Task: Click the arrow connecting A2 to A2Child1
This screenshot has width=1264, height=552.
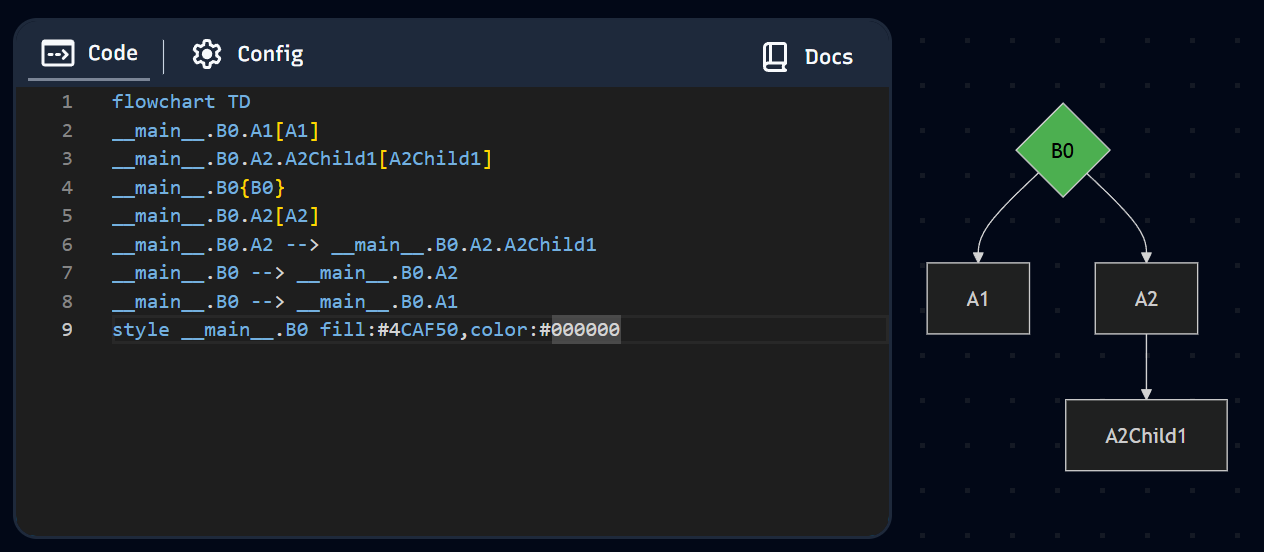Action: click(1146, 366)
